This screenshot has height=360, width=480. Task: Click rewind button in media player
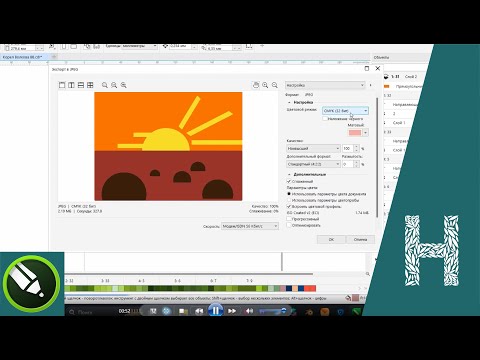pyautogui.click(x=199, y=311)
